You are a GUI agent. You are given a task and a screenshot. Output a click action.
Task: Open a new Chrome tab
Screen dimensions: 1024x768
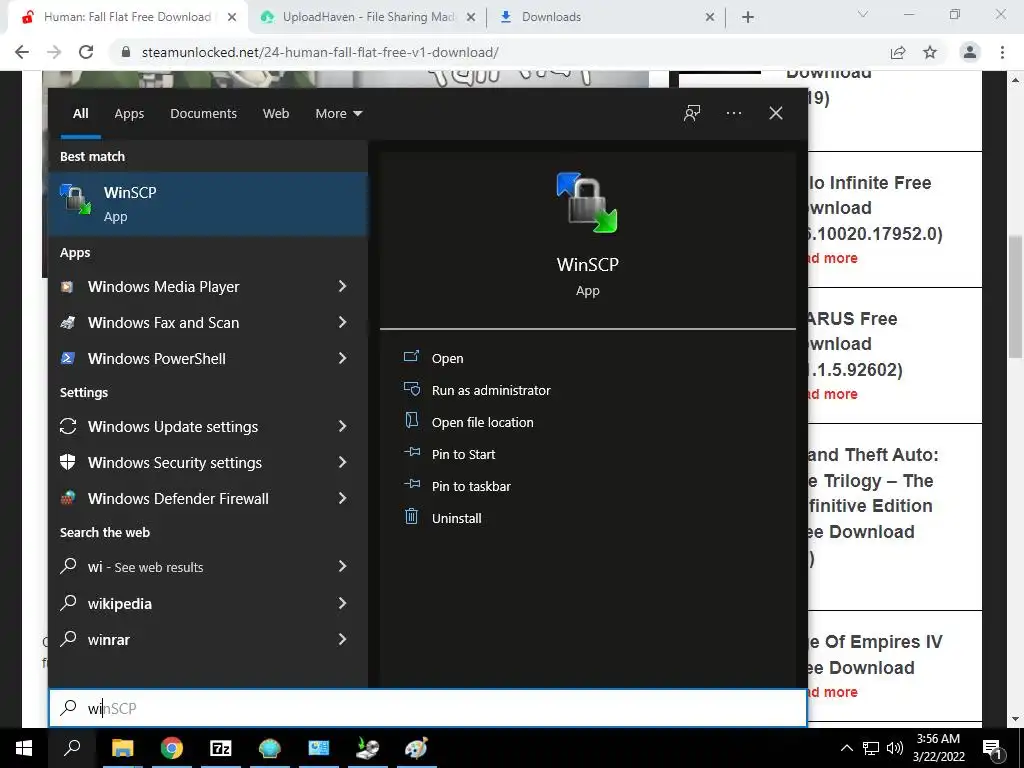tap(748, 17)
